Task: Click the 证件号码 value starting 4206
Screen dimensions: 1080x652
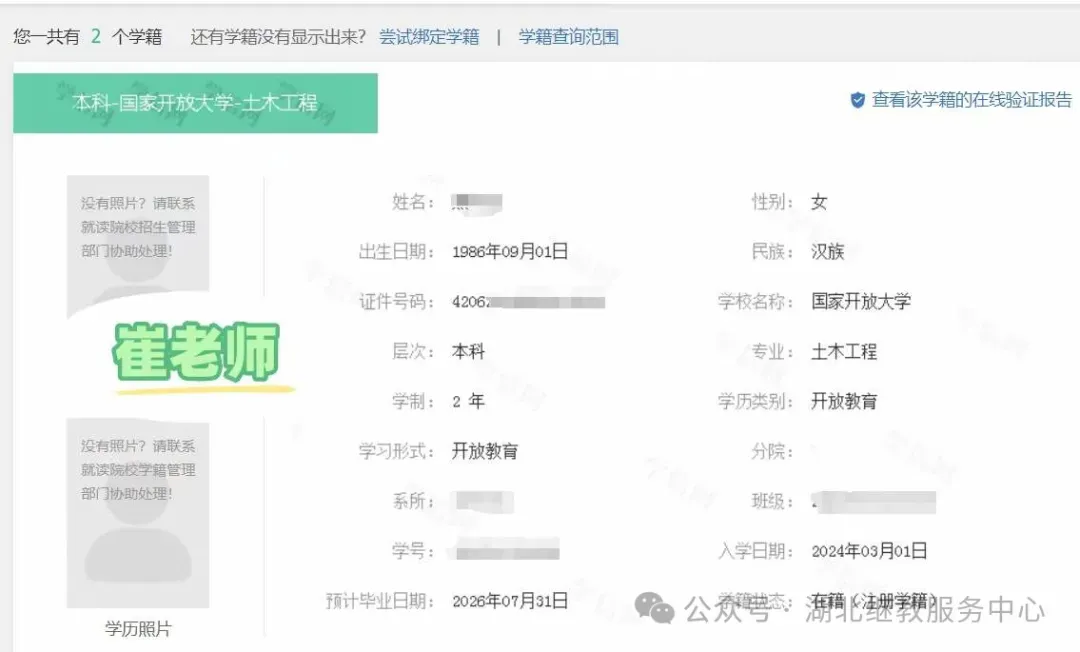Action: tap(528, 302)
